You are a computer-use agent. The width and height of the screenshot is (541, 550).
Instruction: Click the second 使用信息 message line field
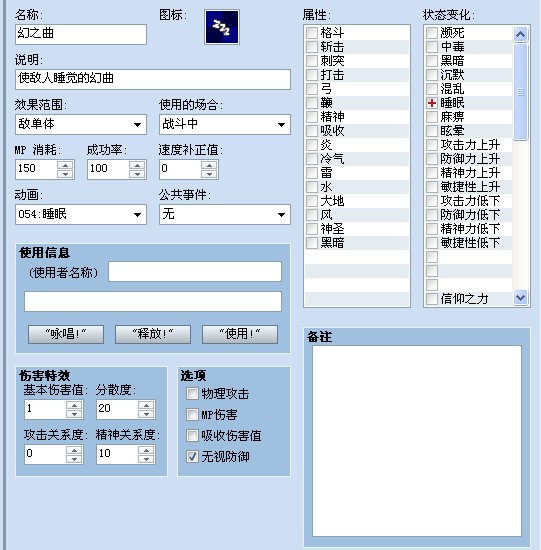point(153,301)
